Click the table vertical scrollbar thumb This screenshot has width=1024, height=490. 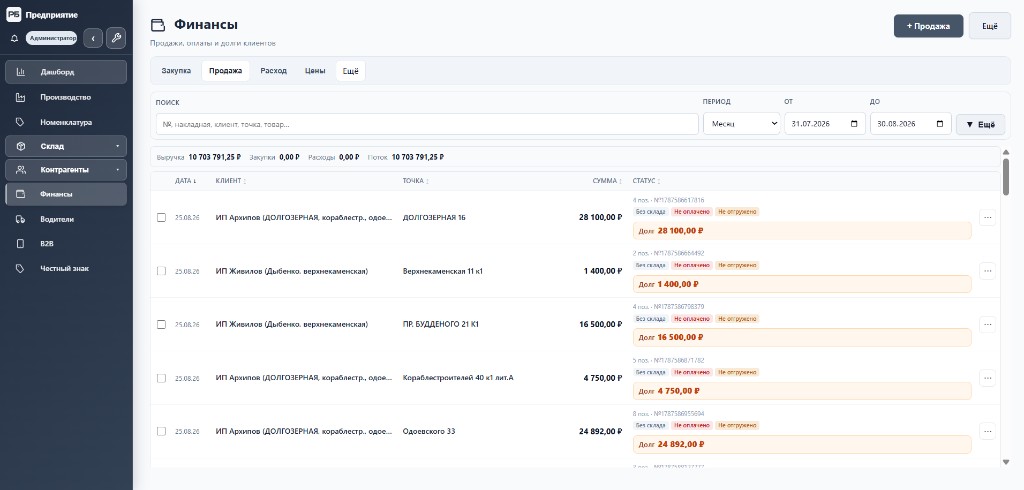pos(1006,176)
